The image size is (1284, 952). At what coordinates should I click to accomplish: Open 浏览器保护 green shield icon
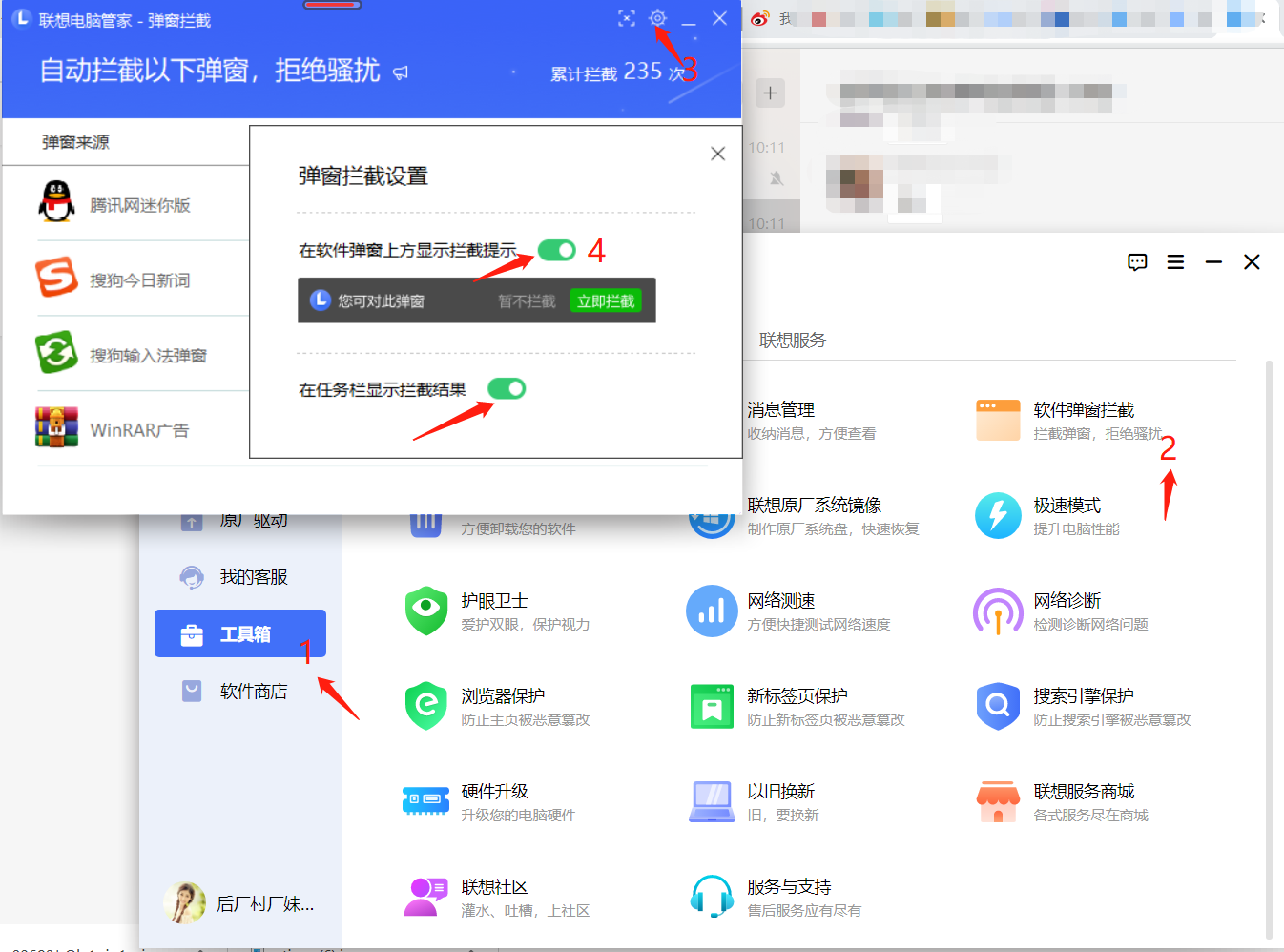tap(426, 706)
